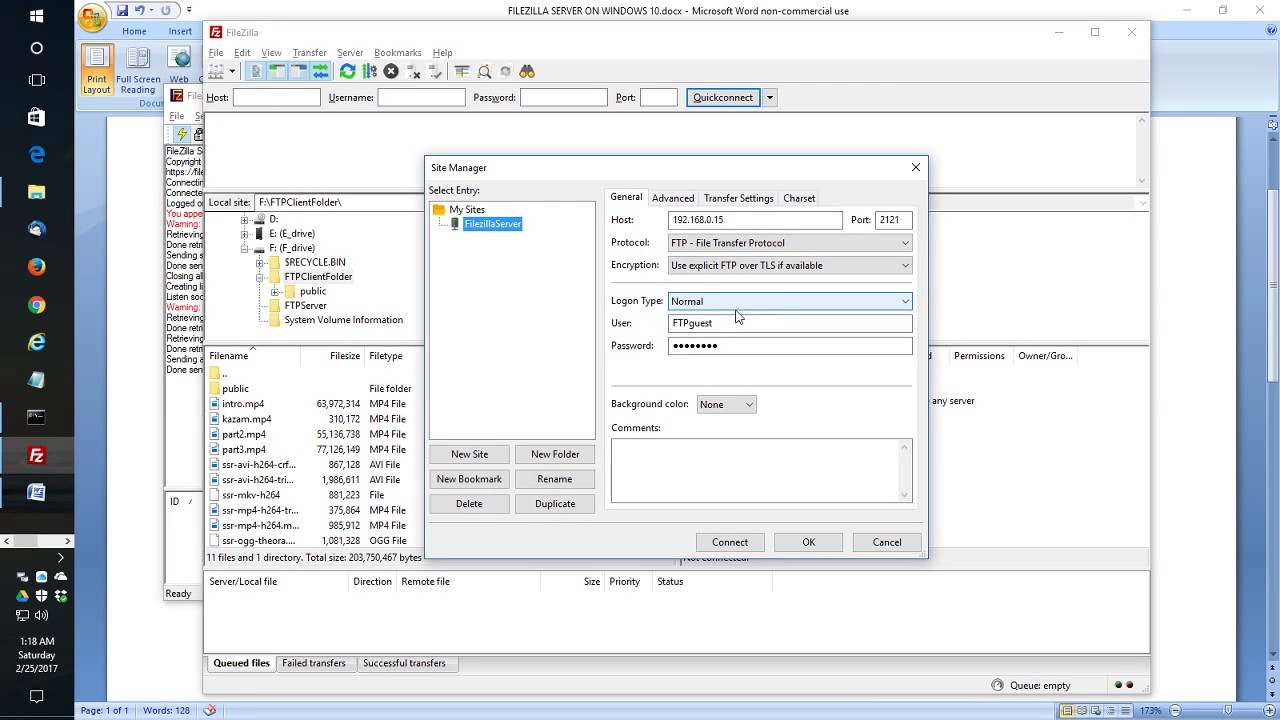Click the process queue toolbar icon

tap(369, 71)
